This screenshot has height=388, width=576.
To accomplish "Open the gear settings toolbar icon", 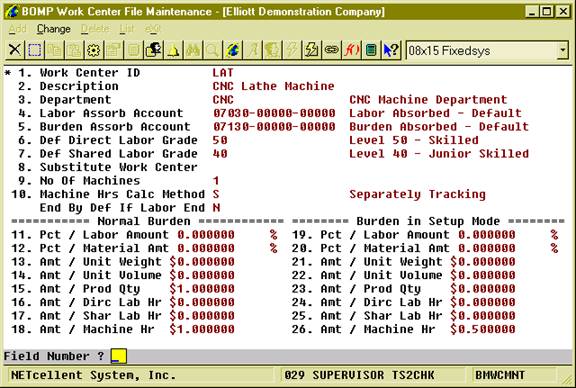I will coord(94,50).
